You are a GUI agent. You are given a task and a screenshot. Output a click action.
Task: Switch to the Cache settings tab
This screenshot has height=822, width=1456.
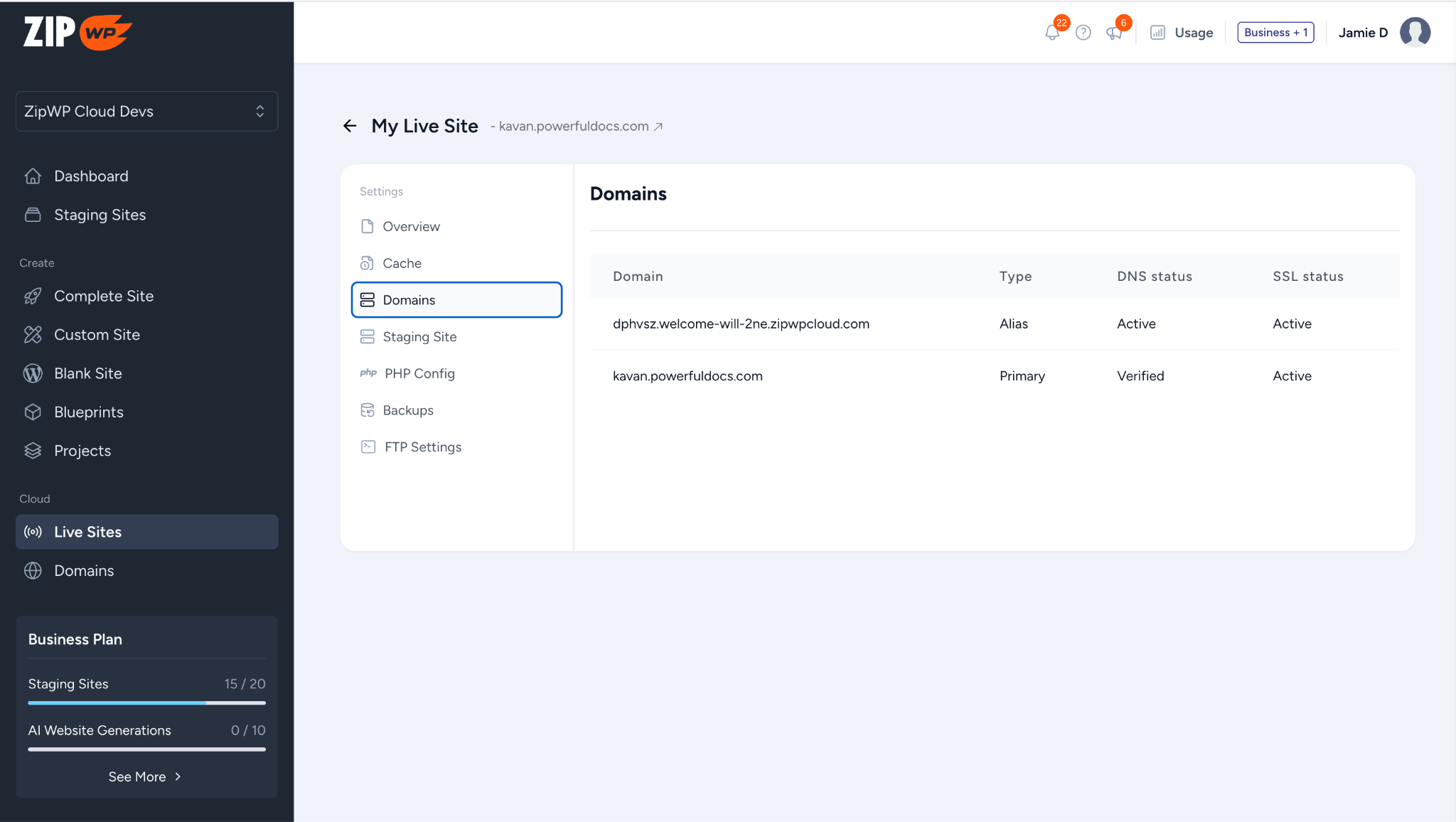[402, 263]
